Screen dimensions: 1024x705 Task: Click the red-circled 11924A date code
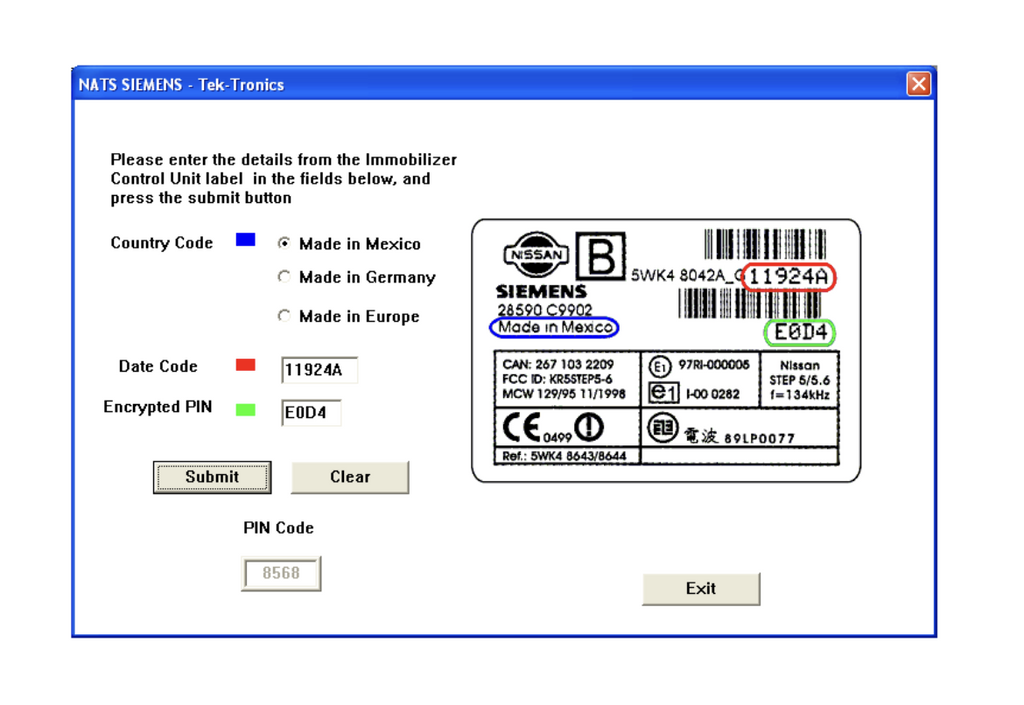coord(788,277)
